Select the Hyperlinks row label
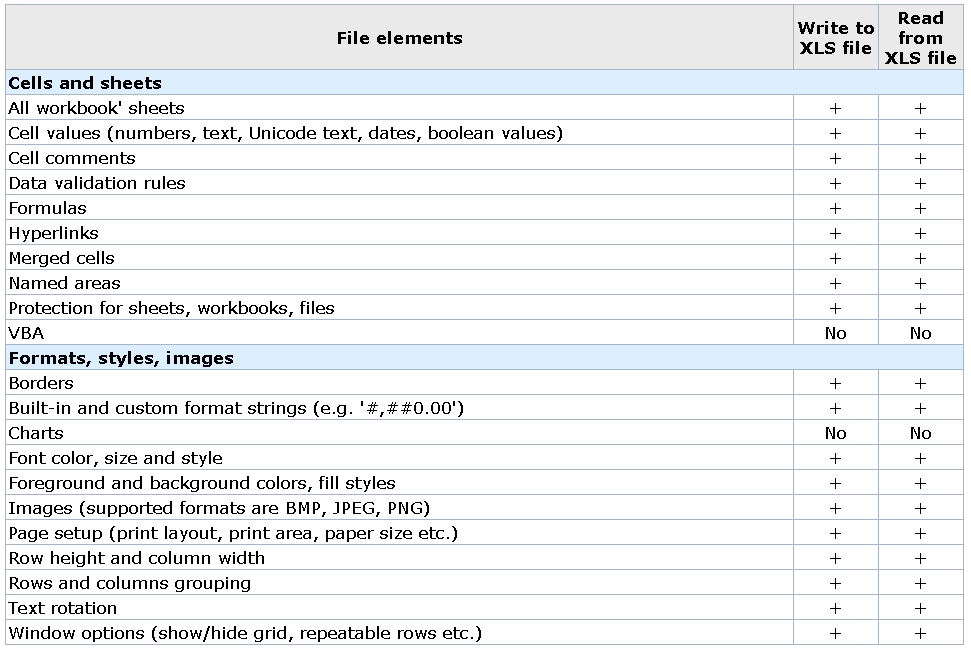This screenshot has height=651, width=971. (53, 233)
